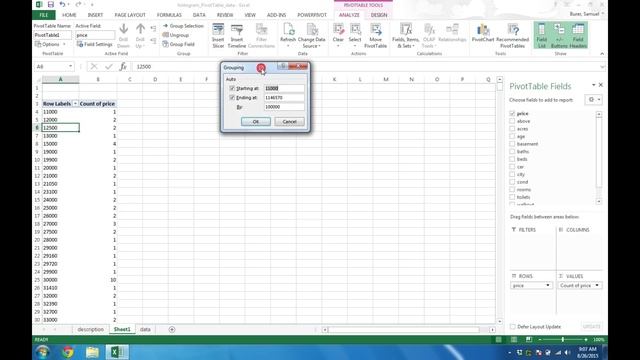Enable Defer Layout Update checkbox
640x360 pixels.
(513, 327)
